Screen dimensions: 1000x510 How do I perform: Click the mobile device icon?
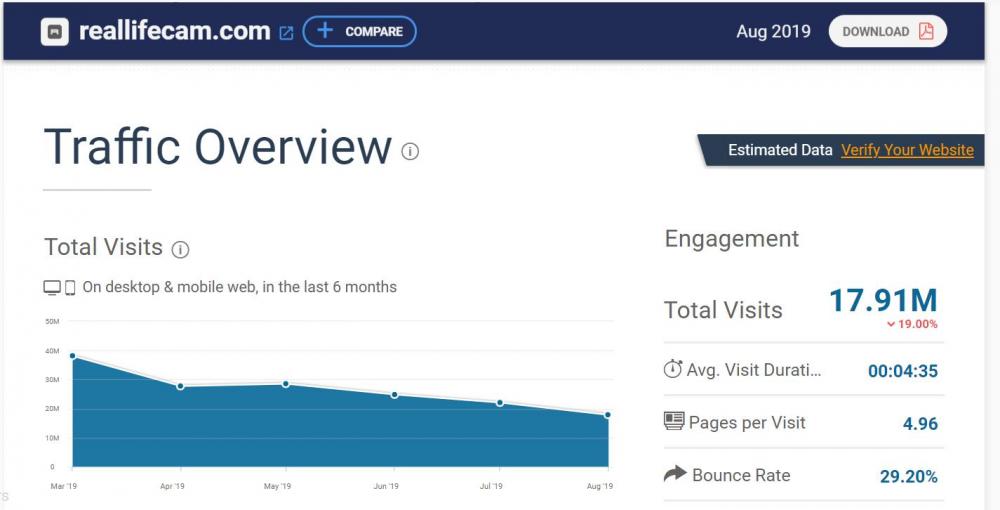click(70, 288)
